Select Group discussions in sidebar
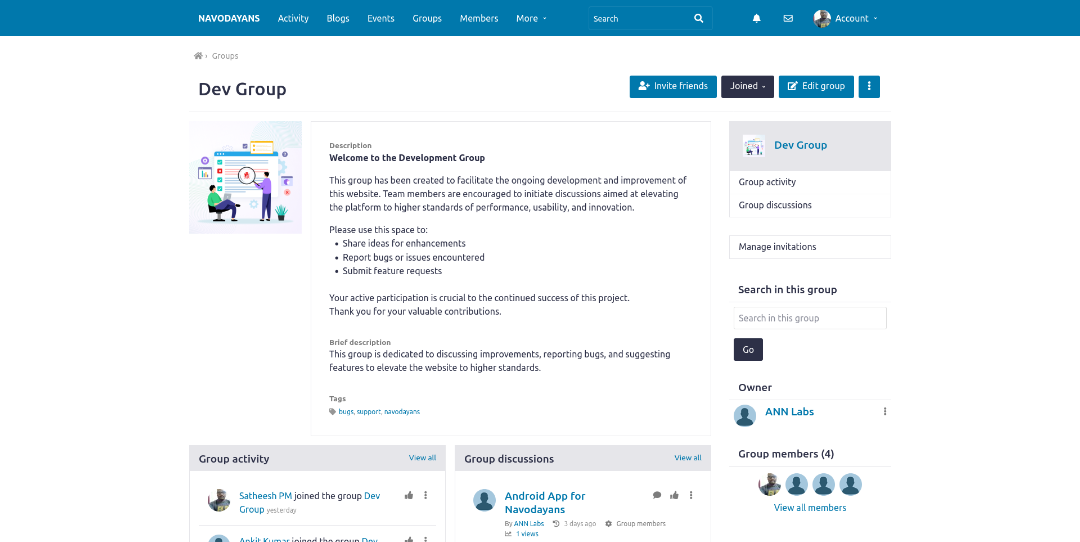The image size is (1080, 542). 775,205
